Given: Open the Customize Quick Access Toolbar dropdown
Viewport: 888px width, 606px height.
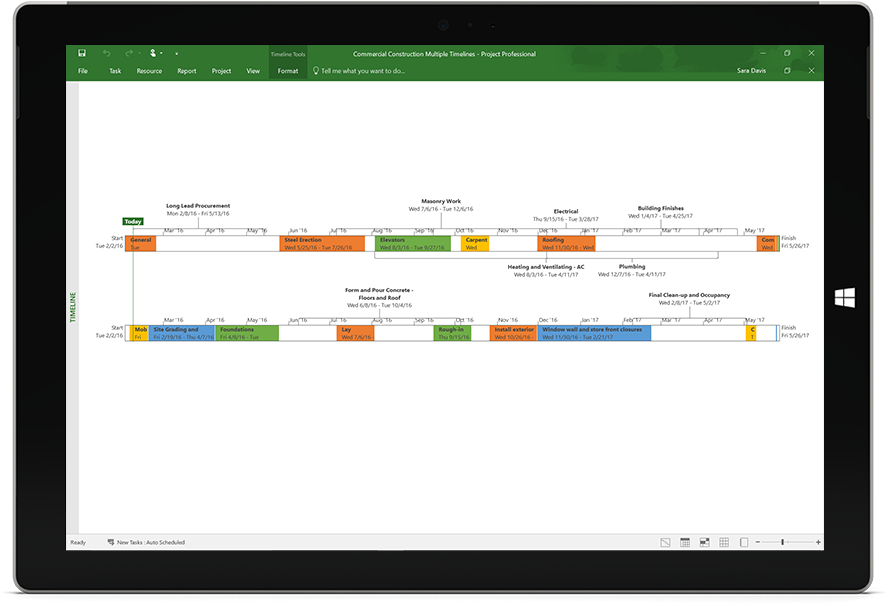Looking at the screenshot, I should coord(176,53).
